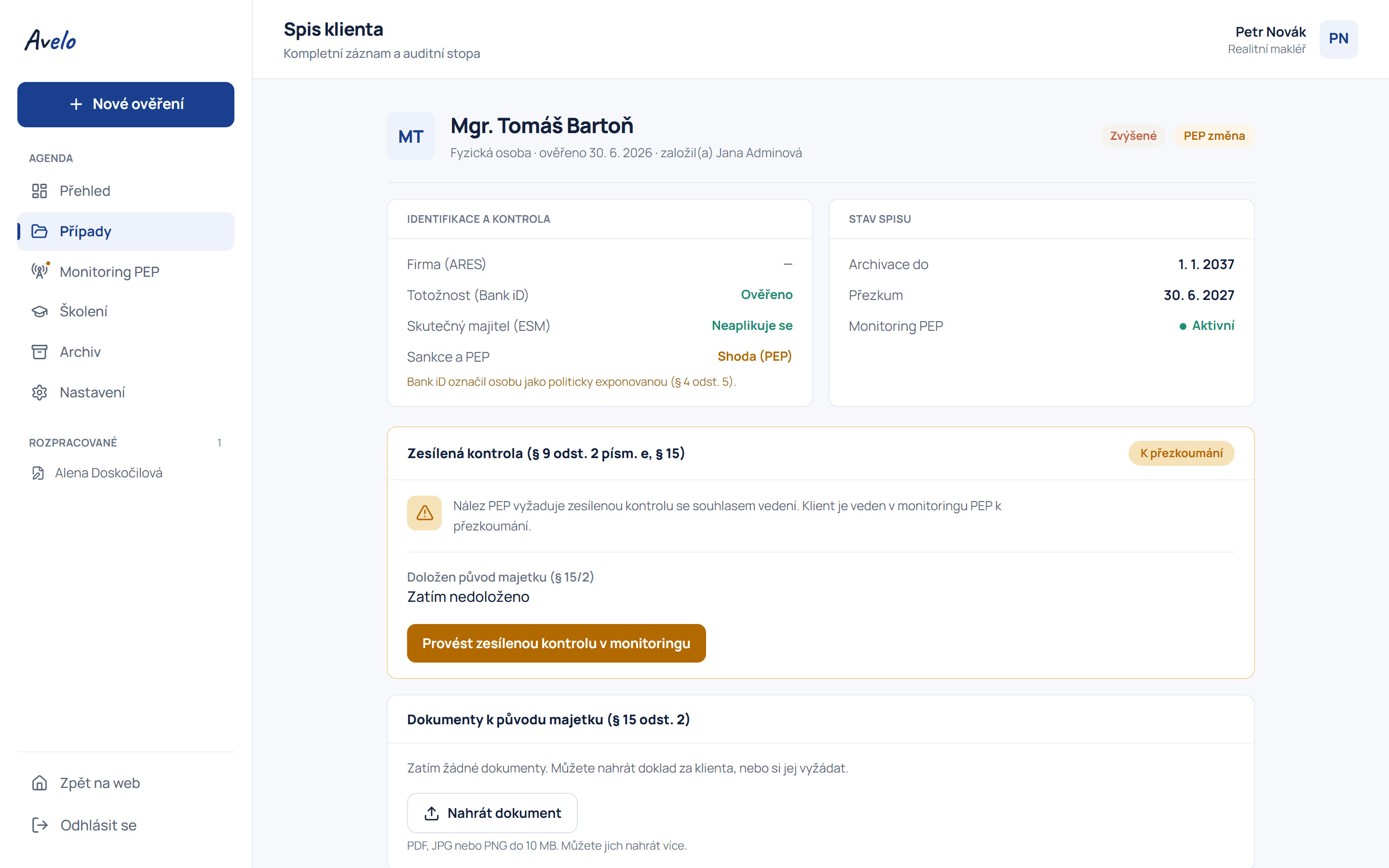Go to the Školení section
Viewport: 1389px width, 868px height.
[126, 311]
